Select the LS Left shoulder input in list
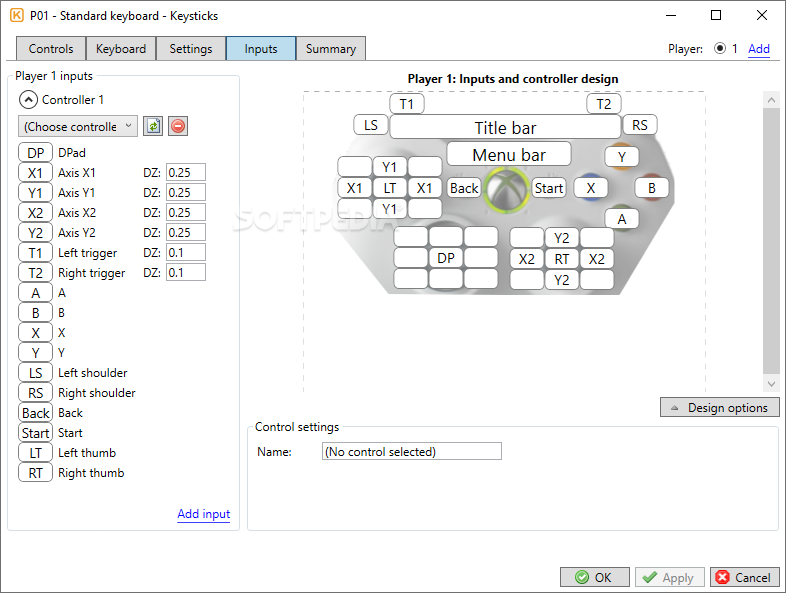Image resolution: width=786 pixels, height=593 pixels. [x=36, y=373]
